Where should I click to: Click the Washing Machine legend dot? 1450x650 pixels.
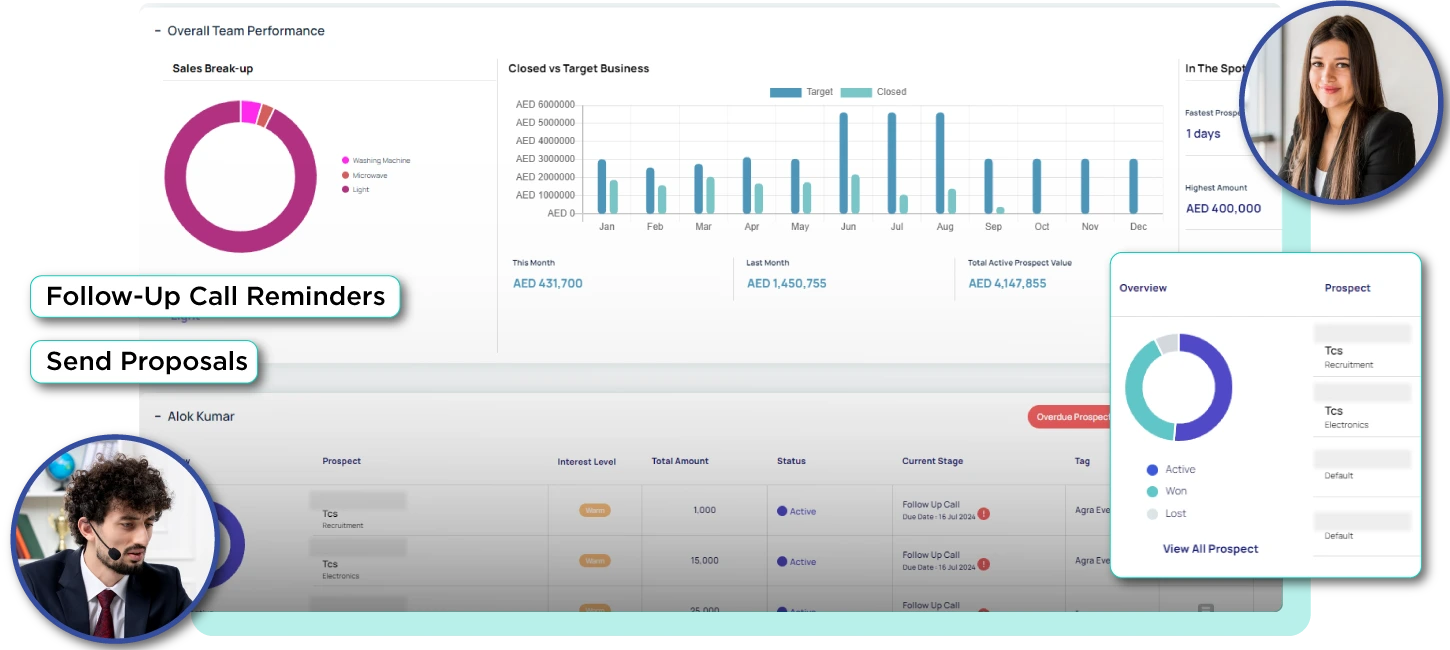346,160
